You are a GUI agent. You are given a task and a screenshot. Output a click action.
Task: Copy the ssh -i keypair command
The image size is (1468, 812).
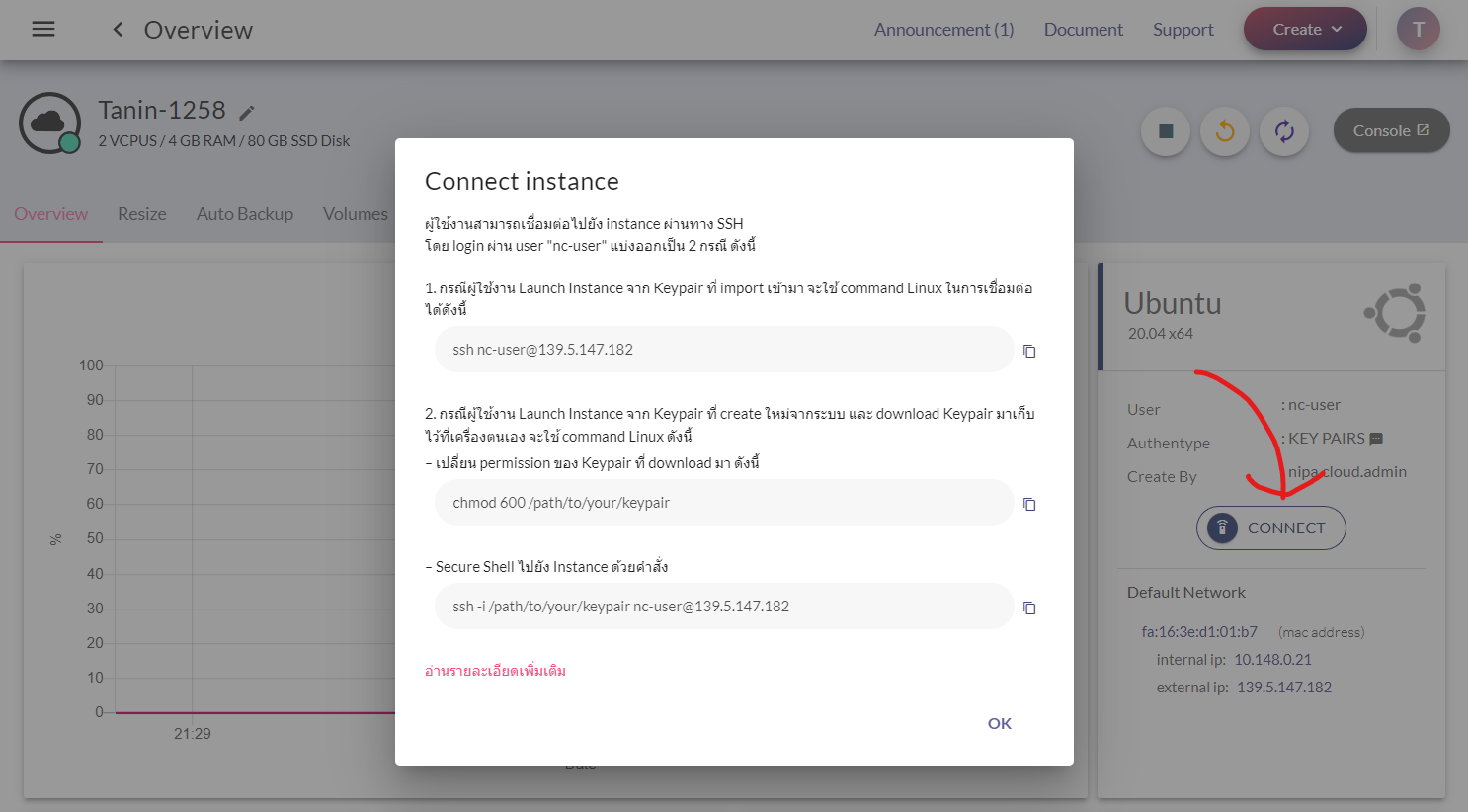tap(1029, 608)
